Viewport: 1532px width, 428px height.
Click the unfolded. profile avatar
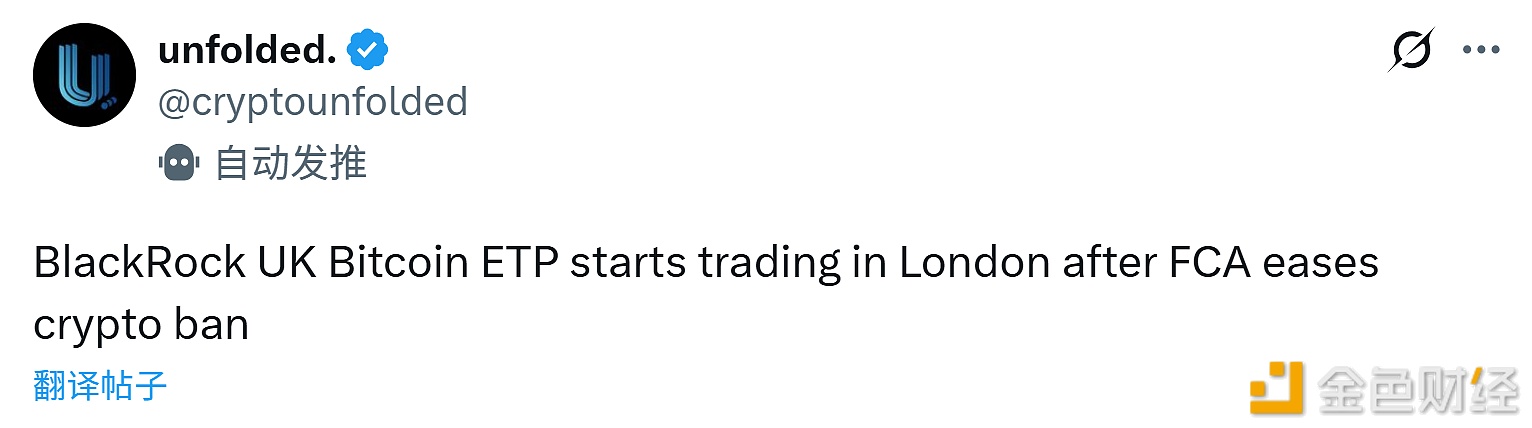coord(84,75)
